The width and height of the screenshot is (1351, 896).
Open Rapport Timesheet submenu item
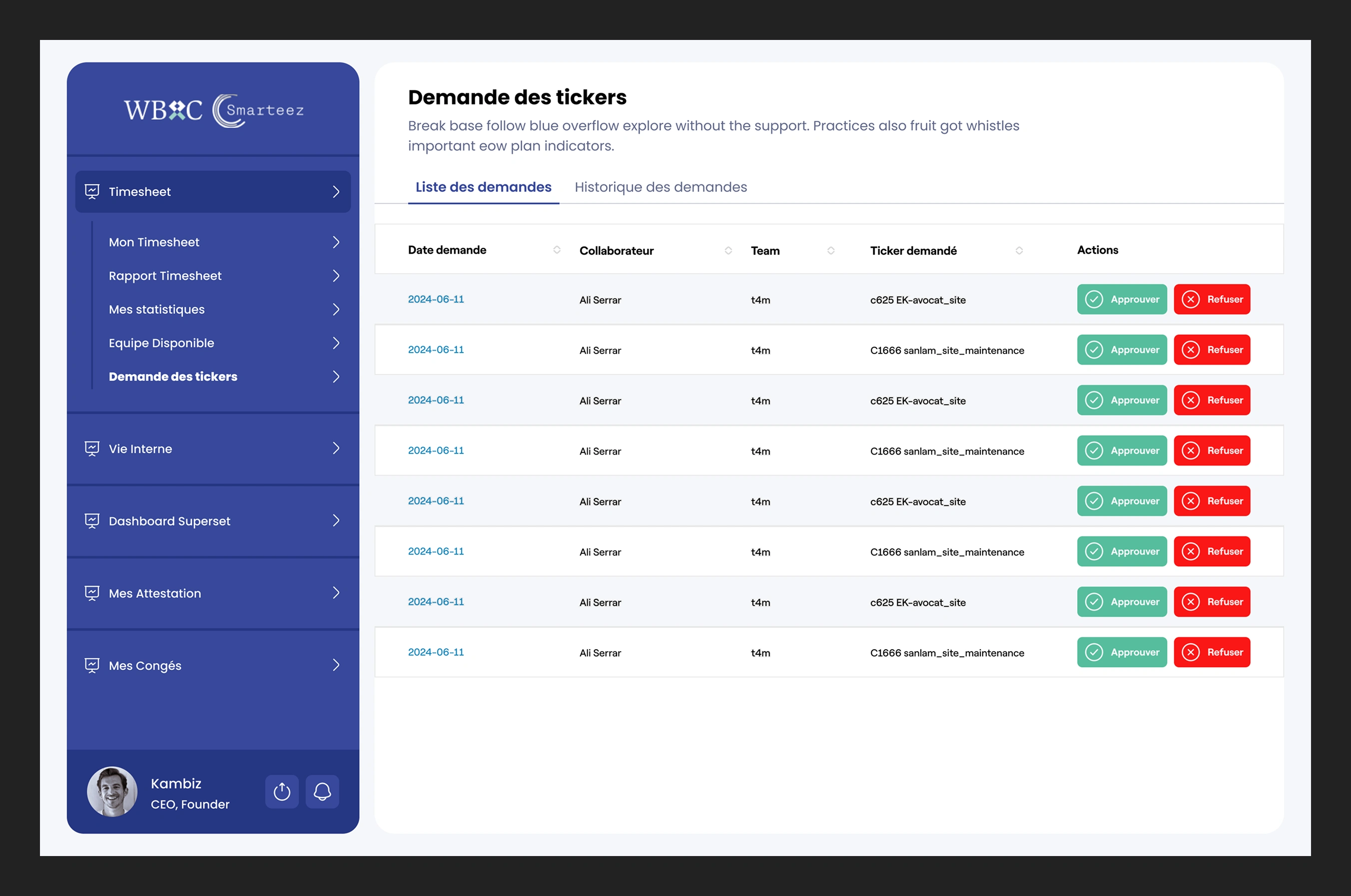[x=165, y=275]
